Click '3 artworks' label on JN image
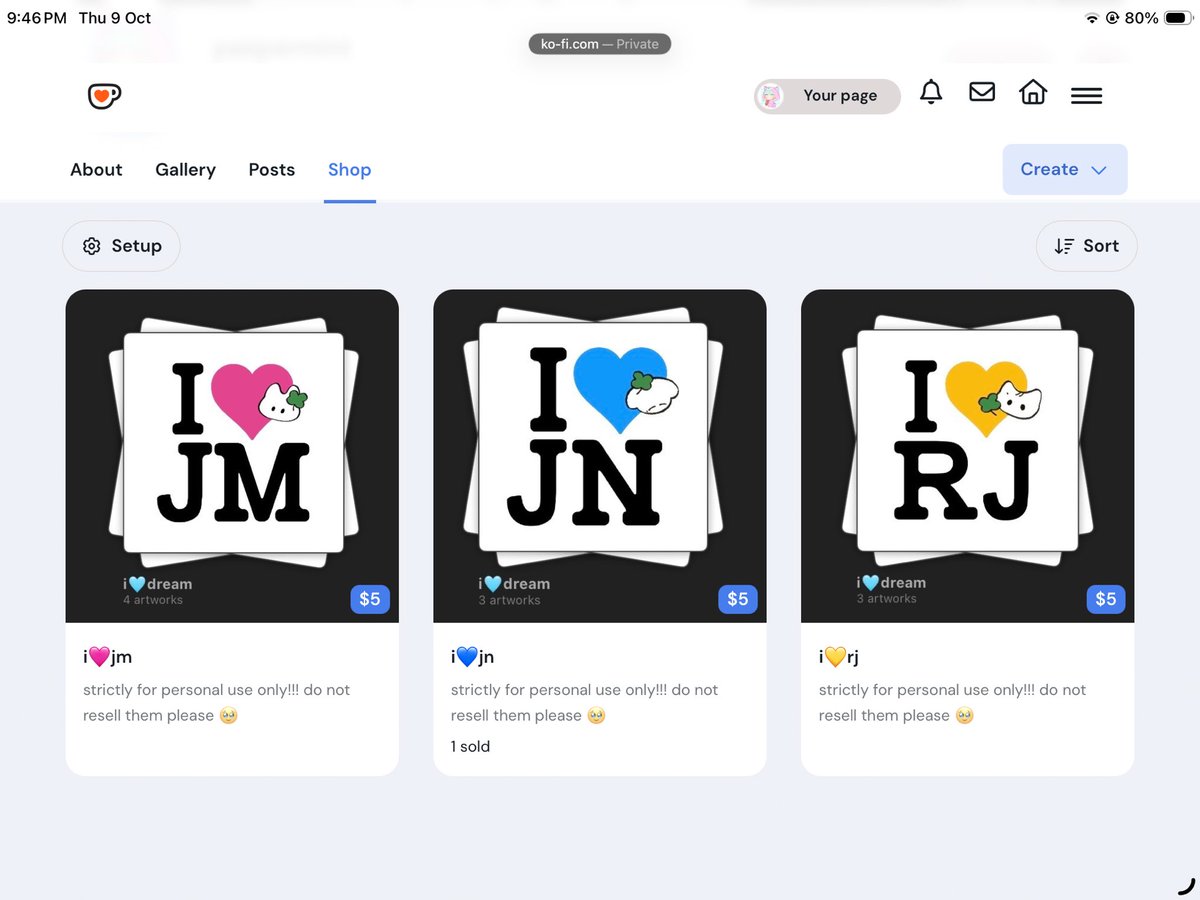The image size is (1200, 900). [509, 600]
